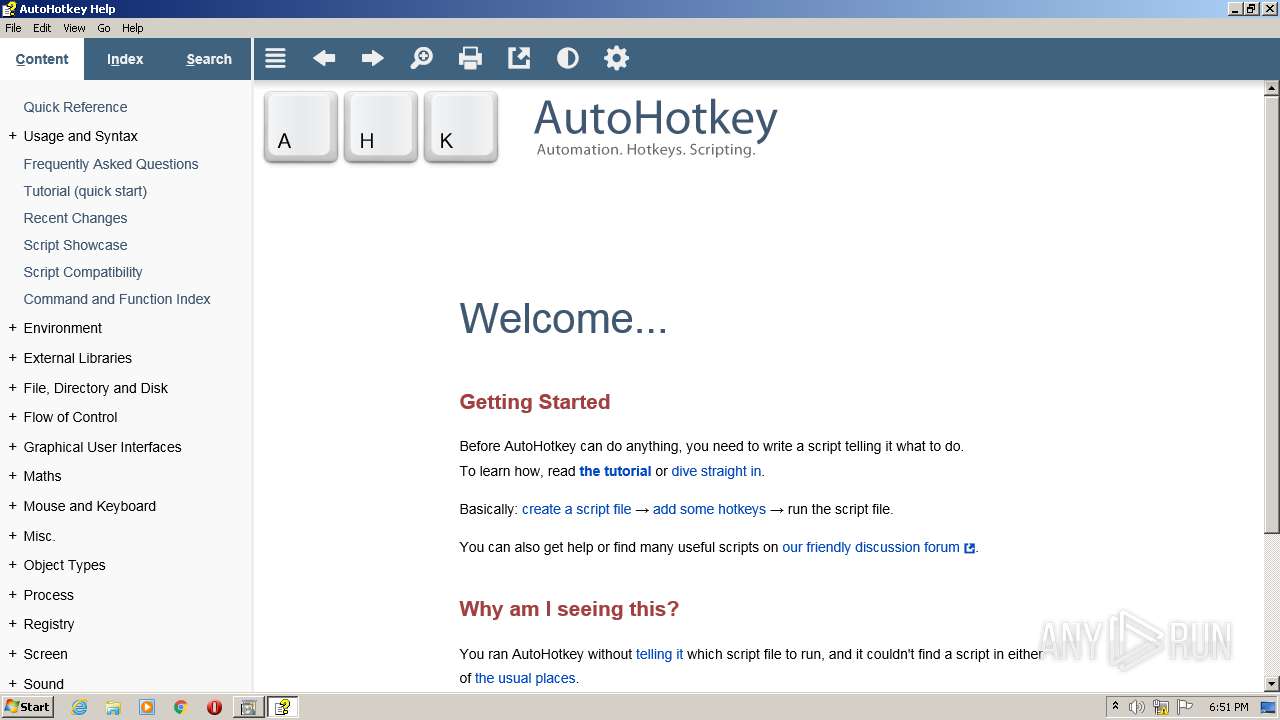
Task: Click external link icon next to discussion forum
Action: point(969,548)
